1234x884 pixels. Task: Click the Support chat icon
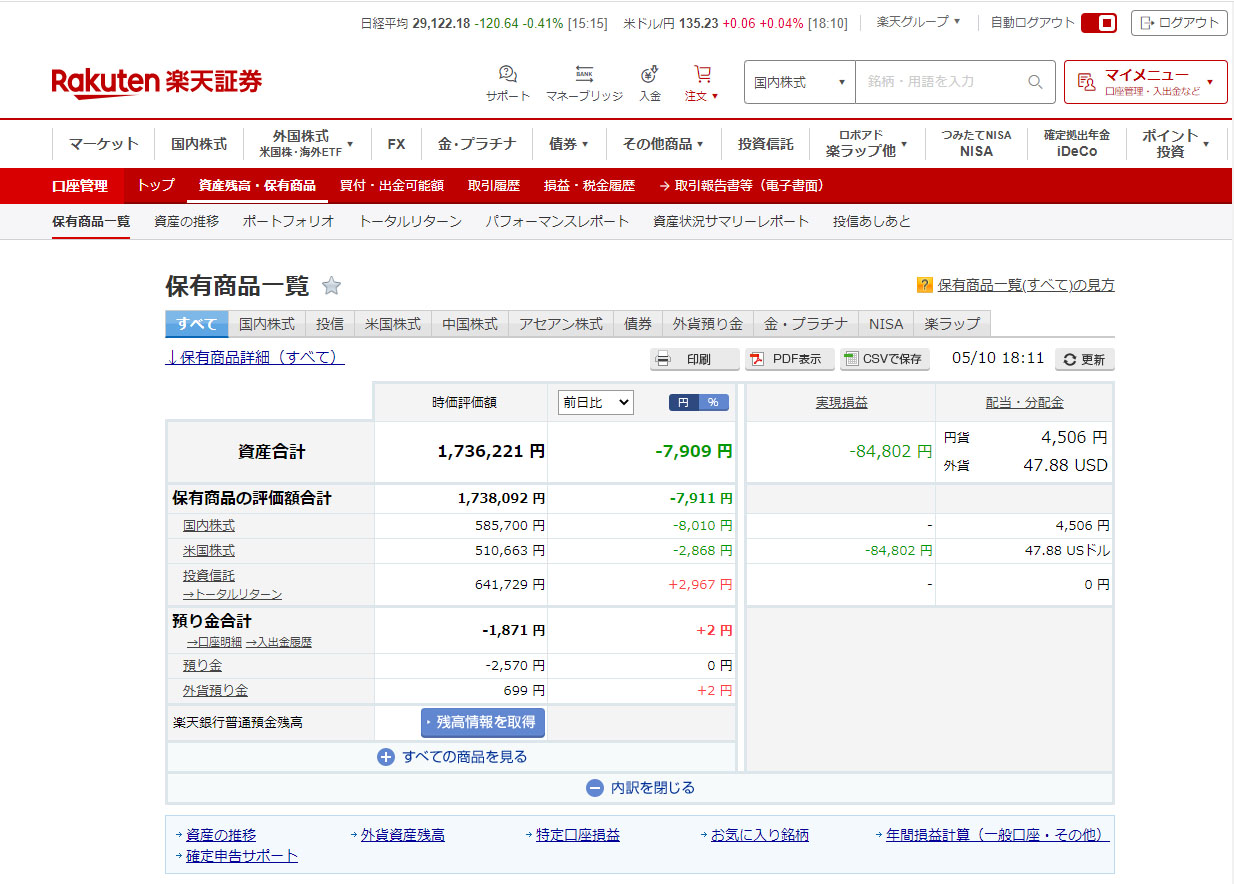tap(507, 75)
